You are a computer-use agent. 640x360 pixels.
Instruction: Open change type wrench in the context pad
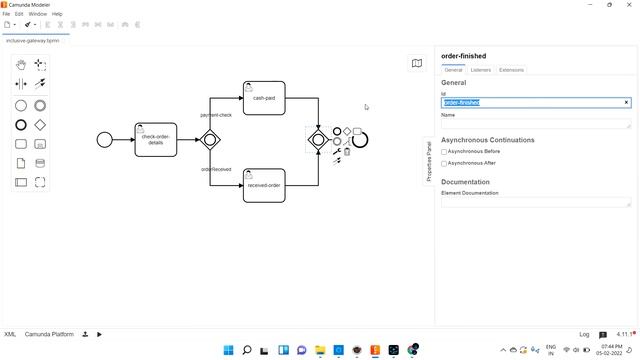click(x=337, y=151)
